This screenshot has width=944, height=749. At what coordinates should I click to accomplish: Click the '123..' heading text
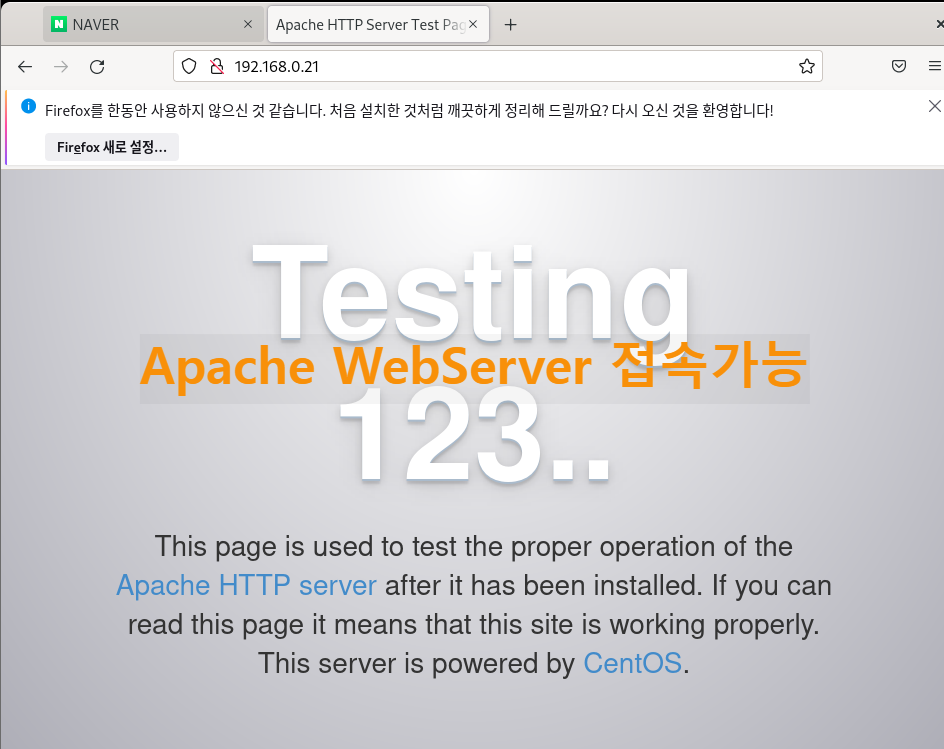[476, 437]
